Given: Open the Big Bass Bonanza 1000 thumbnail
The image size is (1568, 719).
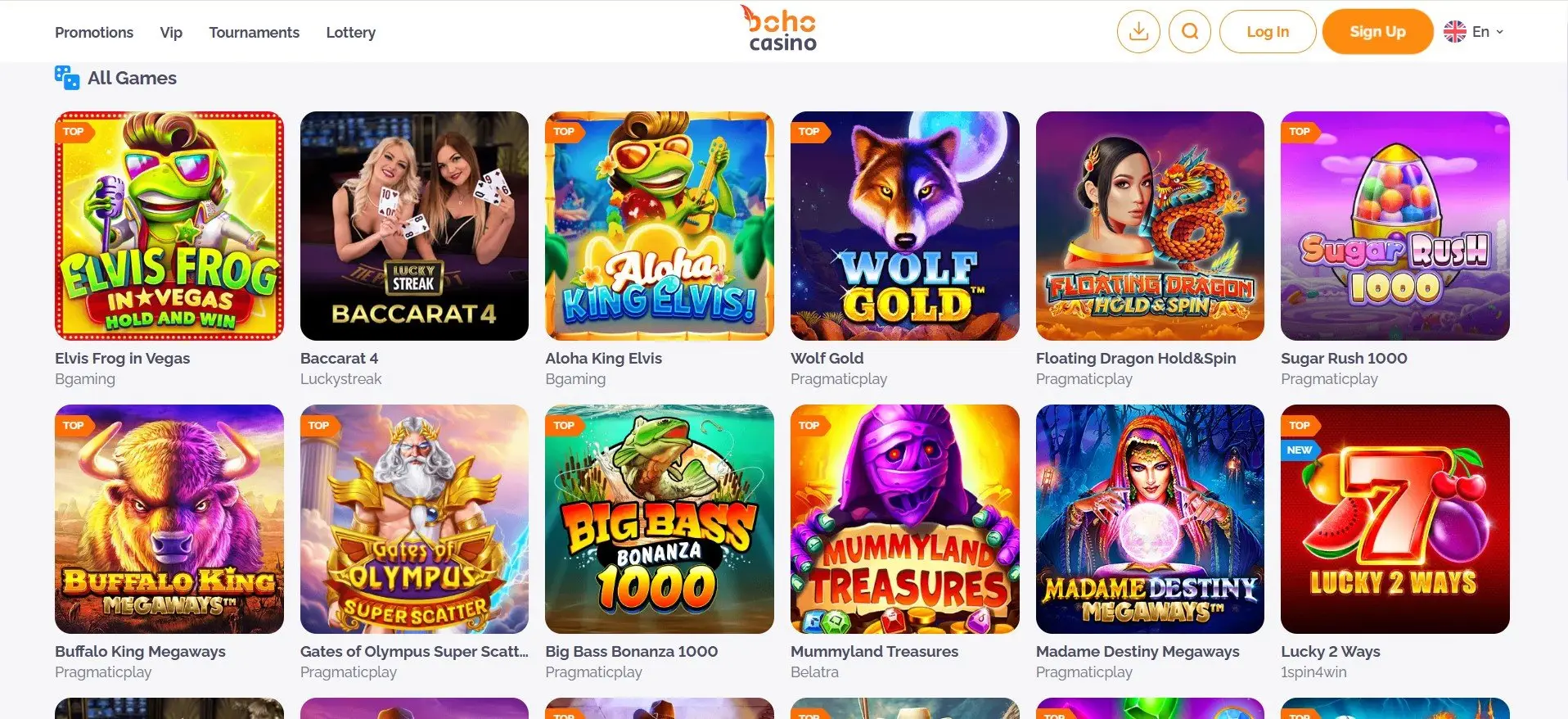Looking at the screenshot, I should (660, 519).
